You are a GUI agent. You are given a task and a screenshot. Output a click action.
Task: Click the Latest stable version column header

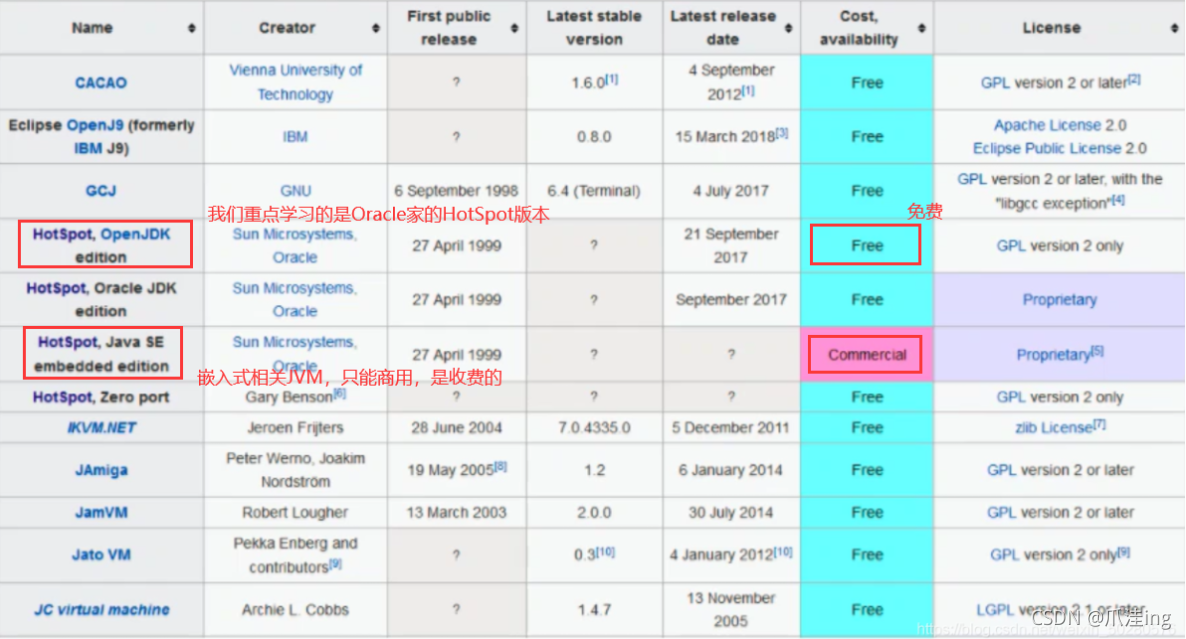tap(595, 28)
